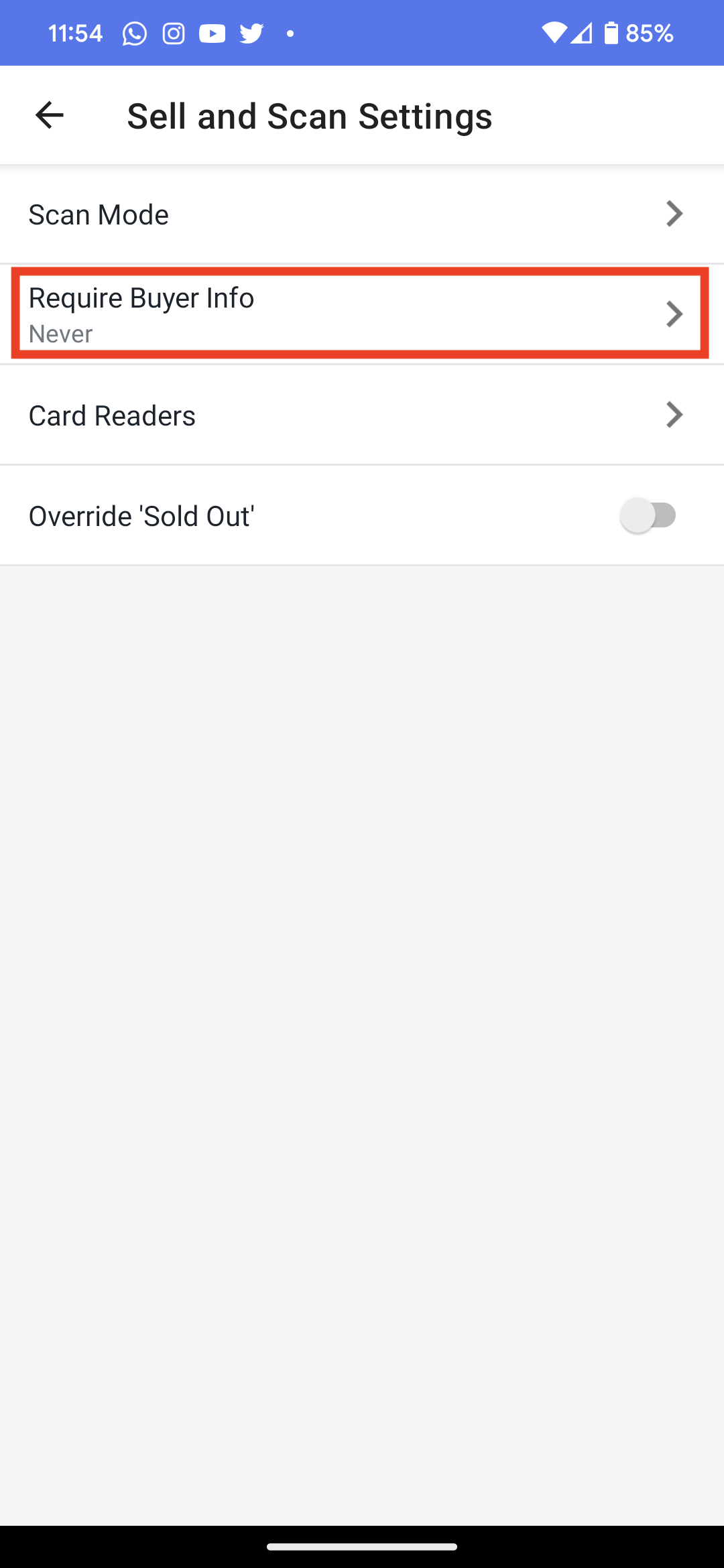
Task: Tap the Wi-Fi signal icon
Action: pyautogui.click(x=554, y=33)
